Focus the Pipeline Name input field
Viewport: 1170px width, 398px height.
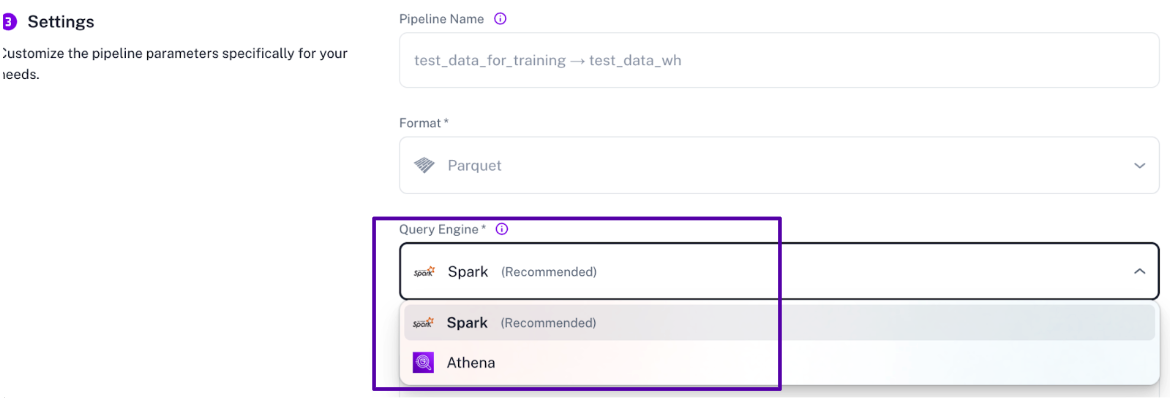[x=779, y=60]
